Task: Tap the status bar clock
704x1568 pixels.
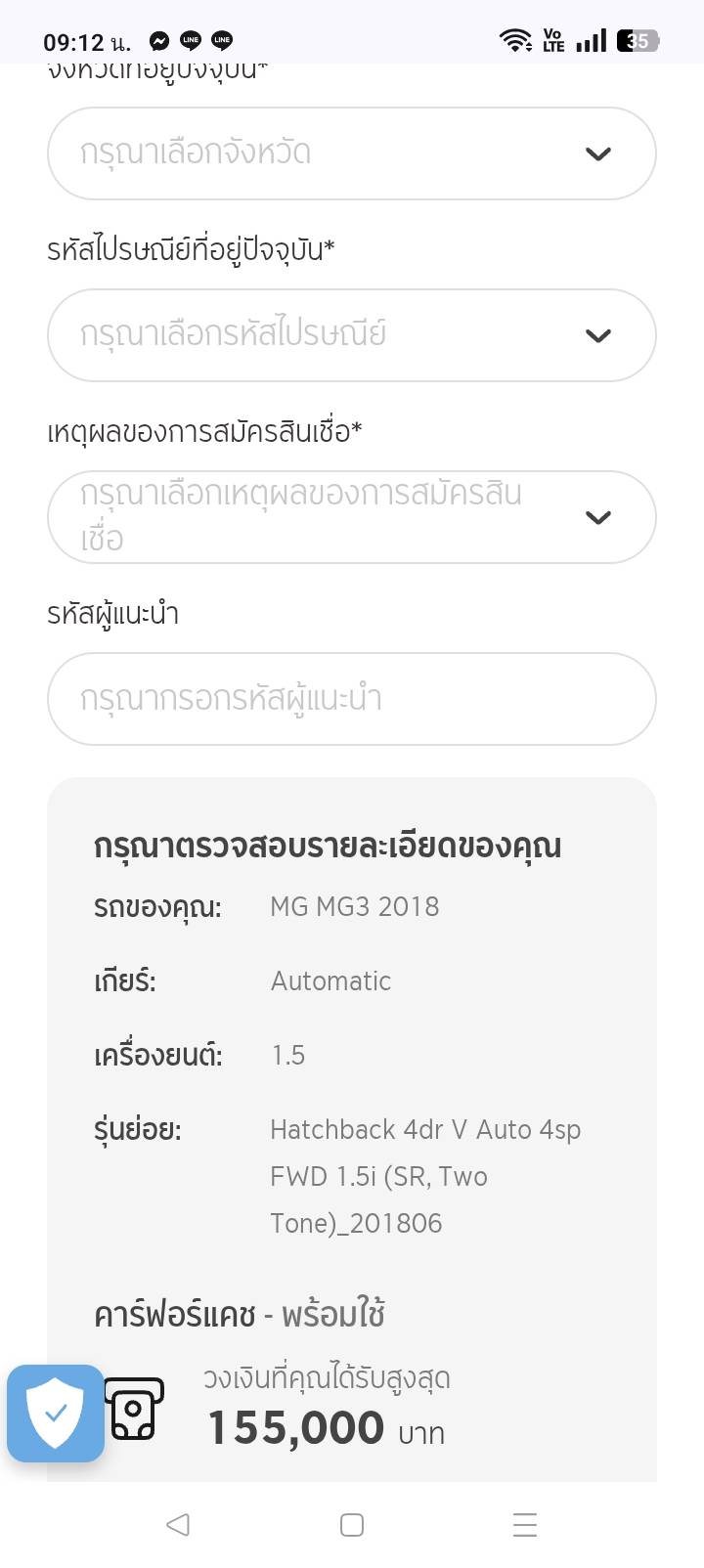Action: (86, 42)
